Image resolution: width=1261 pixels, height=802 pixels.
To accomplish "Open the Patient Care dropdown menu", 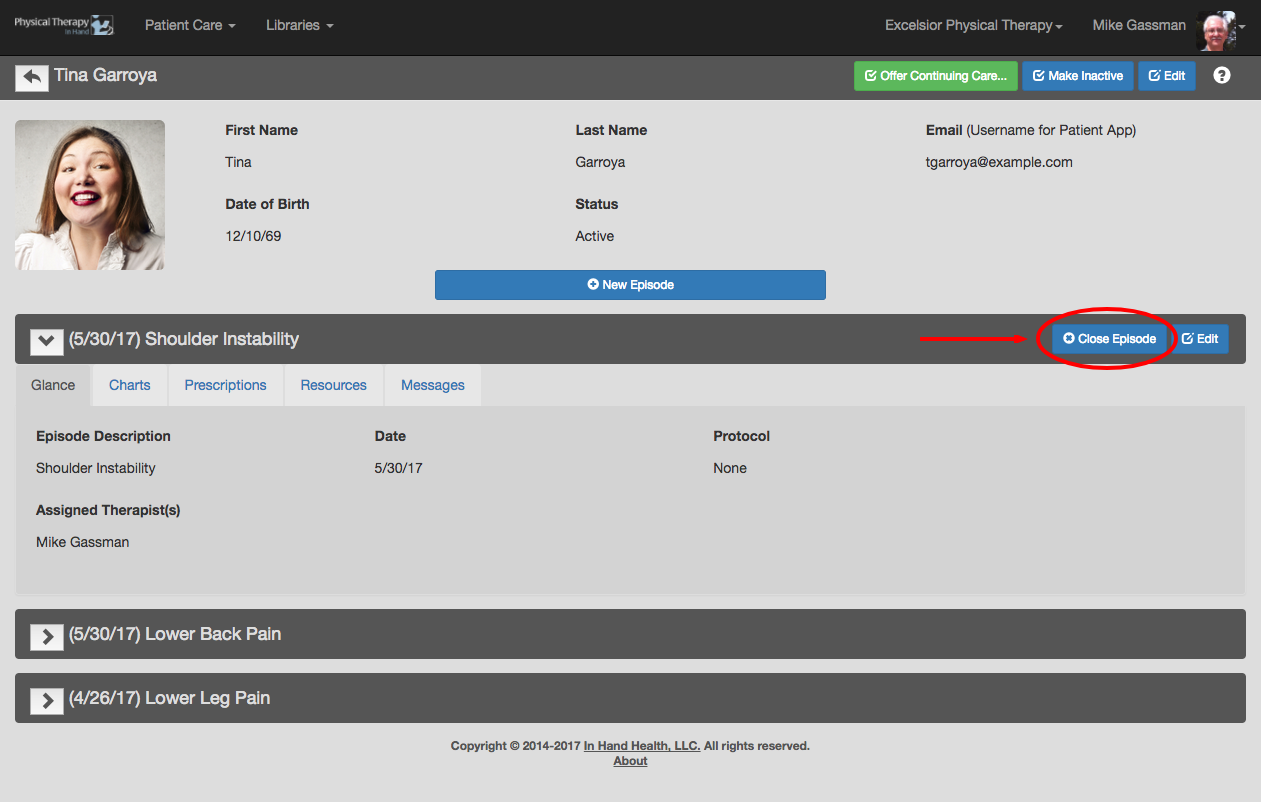I will click(x=190, y=25).
